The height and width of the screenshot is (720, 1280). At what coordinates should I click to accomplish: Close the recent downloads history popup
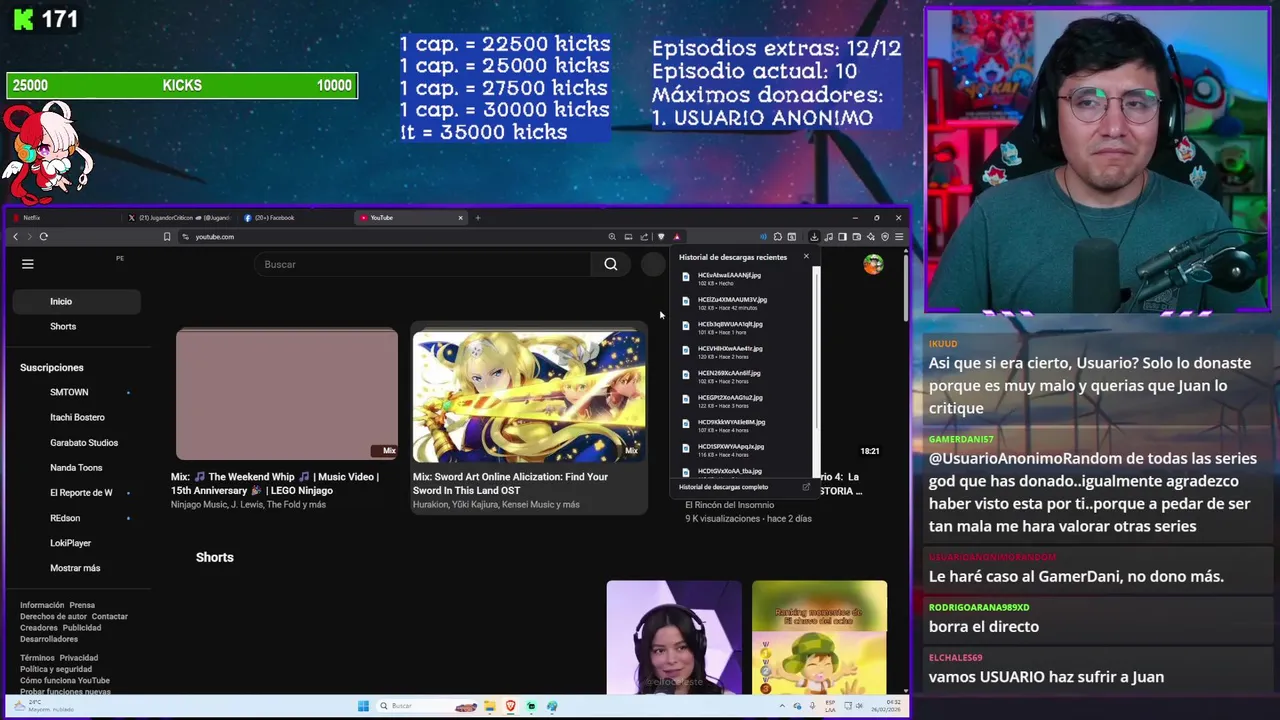click(x=806, y=257)
